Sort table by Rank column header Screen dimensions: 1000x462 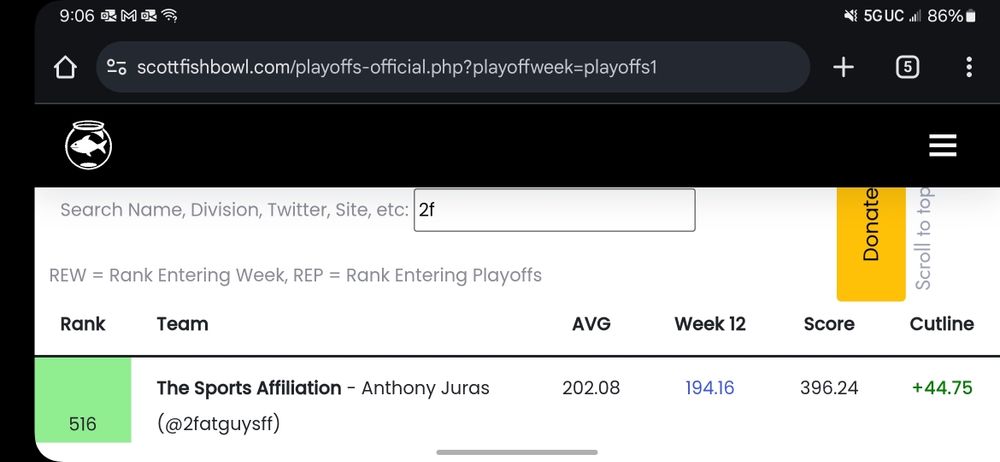[83, 324]
